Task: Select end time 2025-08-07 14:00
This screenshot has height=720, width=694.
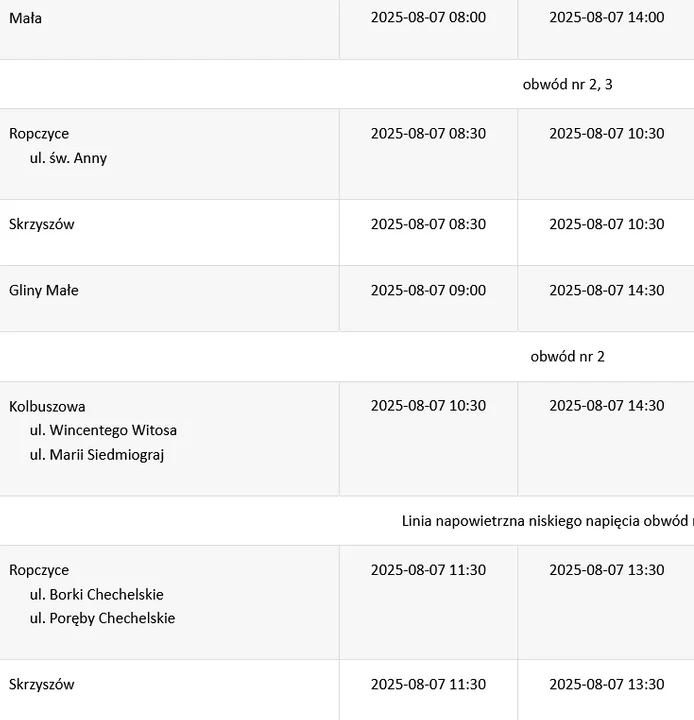Action: [607, 17]
